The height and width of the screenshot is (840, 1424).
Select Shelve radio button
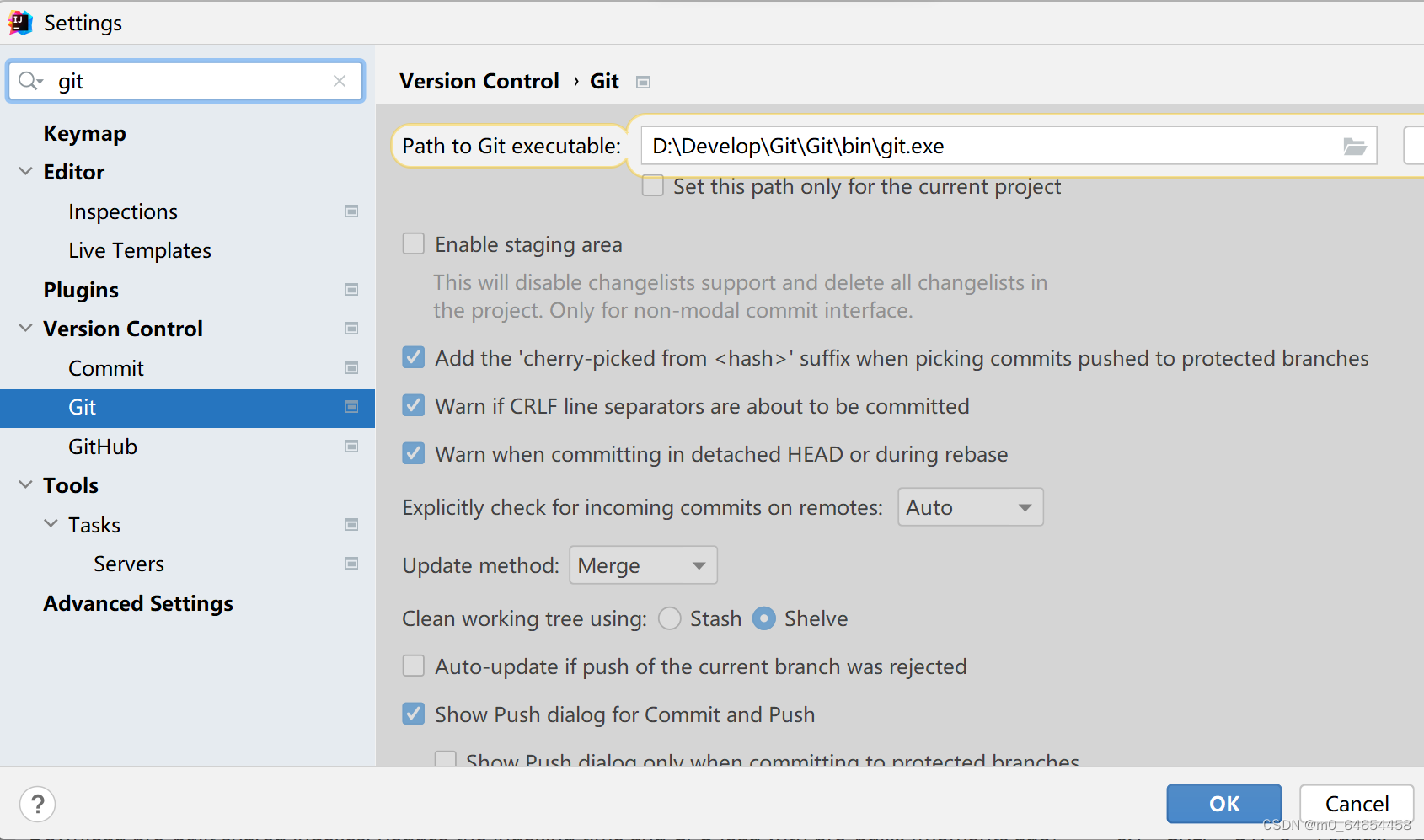pos(764,618)
